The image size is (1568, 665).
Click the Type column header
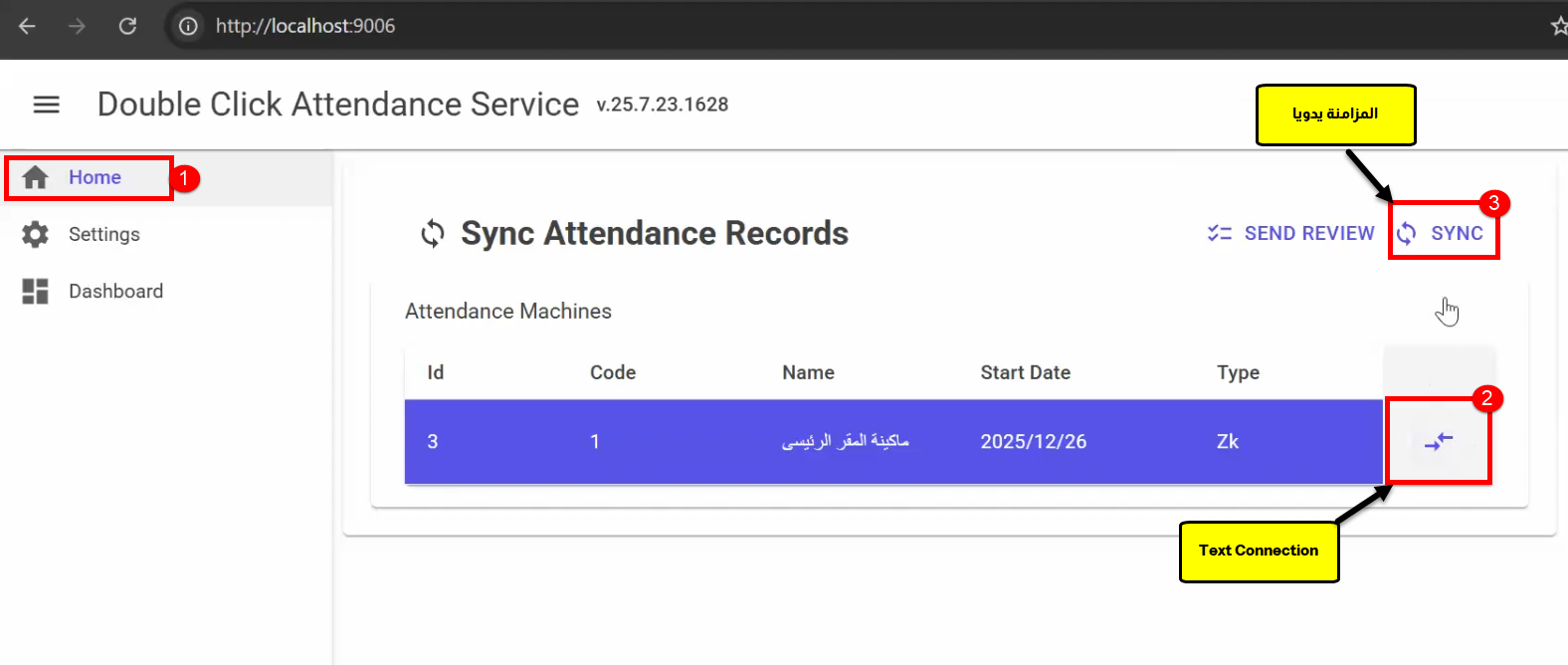1238,373
